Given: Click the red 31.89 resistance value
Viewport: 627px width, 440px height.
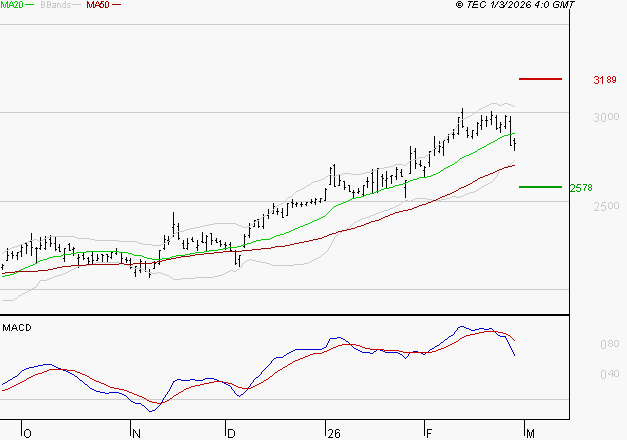Looking at the screenshot, I should tap(605, 80).
